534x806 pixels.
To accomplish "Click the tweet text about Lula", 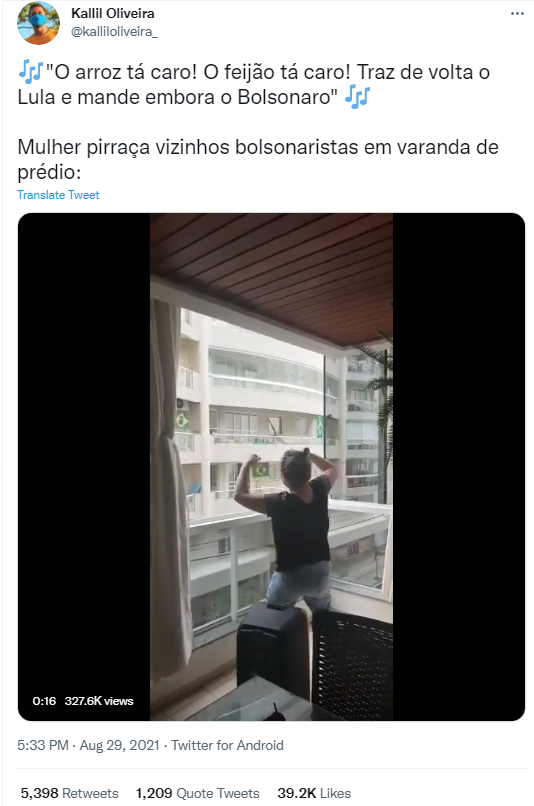I will click(254, 84).
